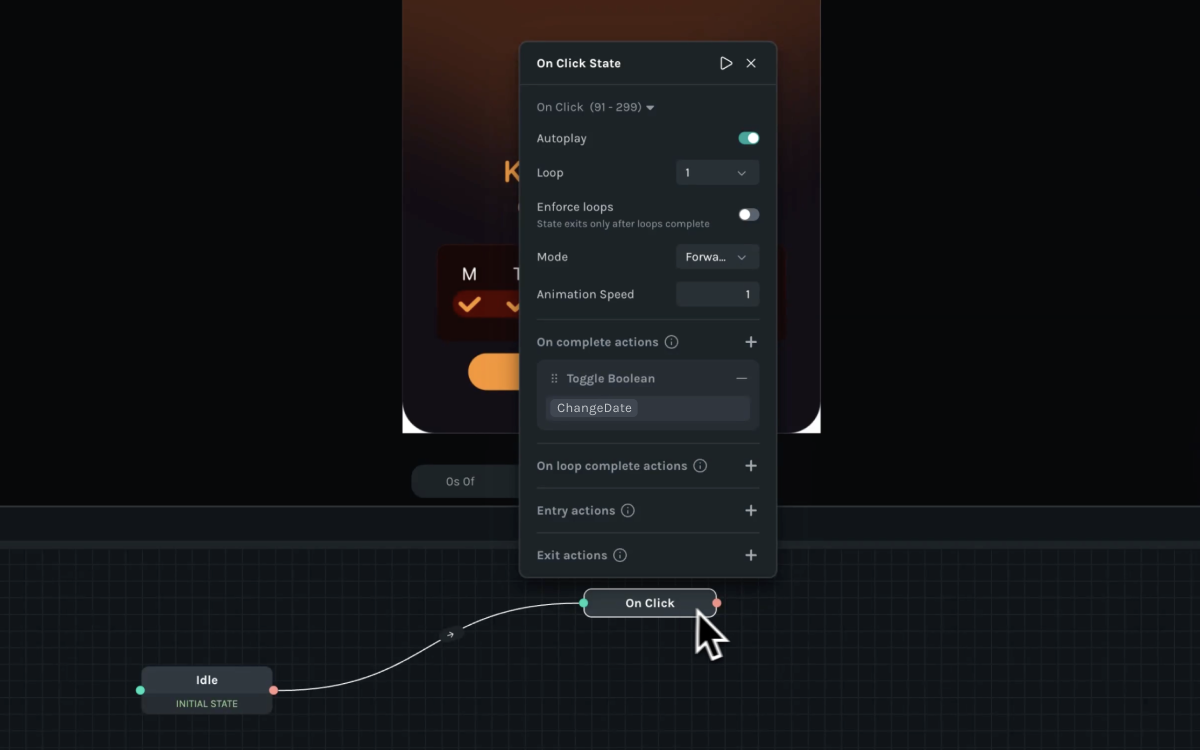Grab the Toggle Boolean drag handle
The width and height of the screenshot is (1200, 750).
click(554, 379)
